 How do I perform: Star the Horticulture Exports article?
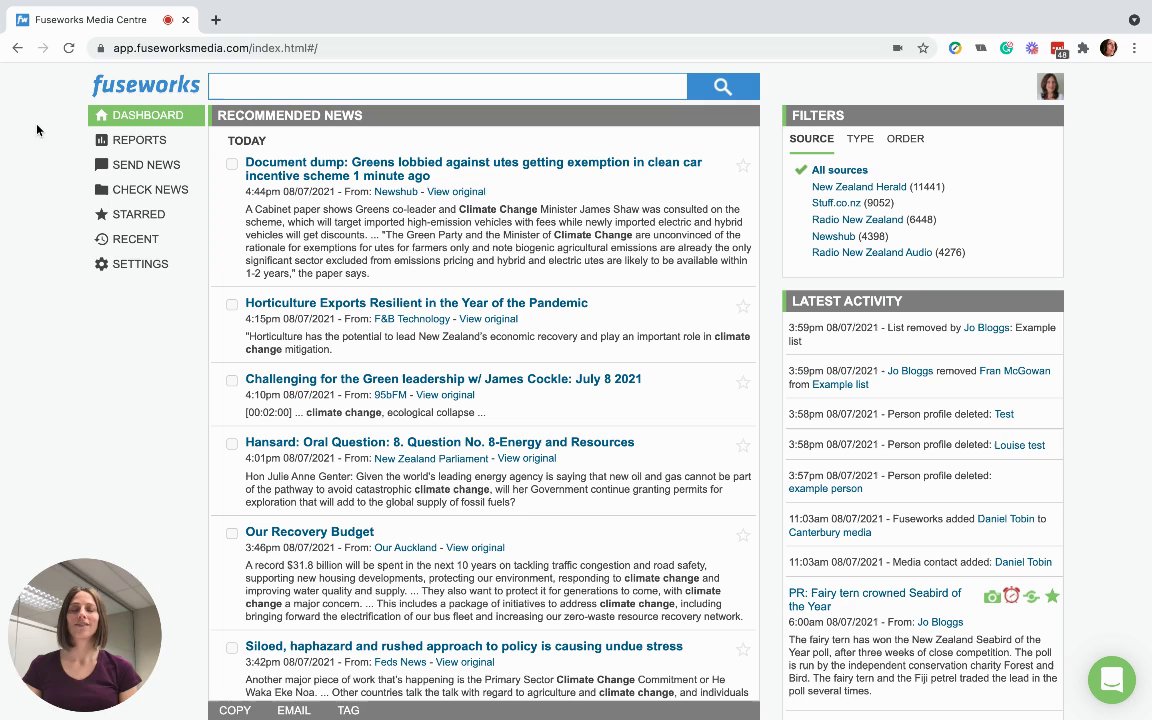[x=743, y=306]
